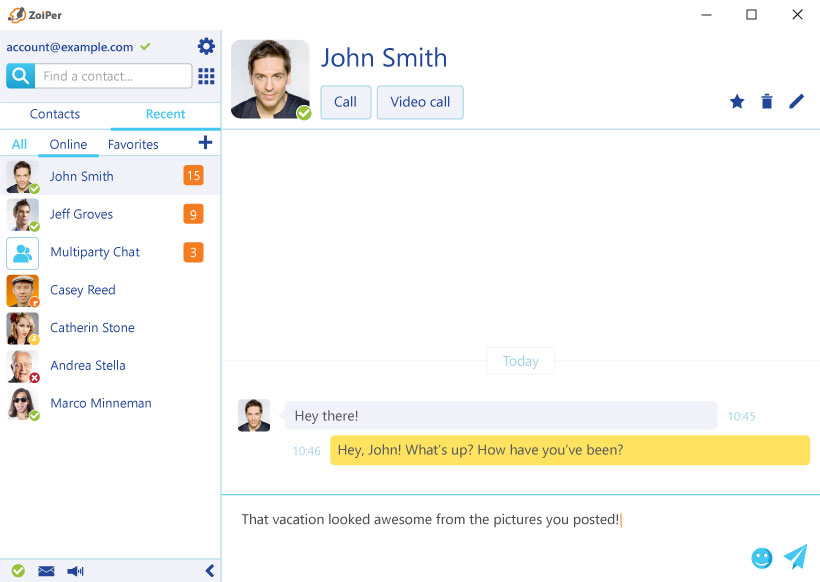Click the blue search magnifier icon

[21, 76]
